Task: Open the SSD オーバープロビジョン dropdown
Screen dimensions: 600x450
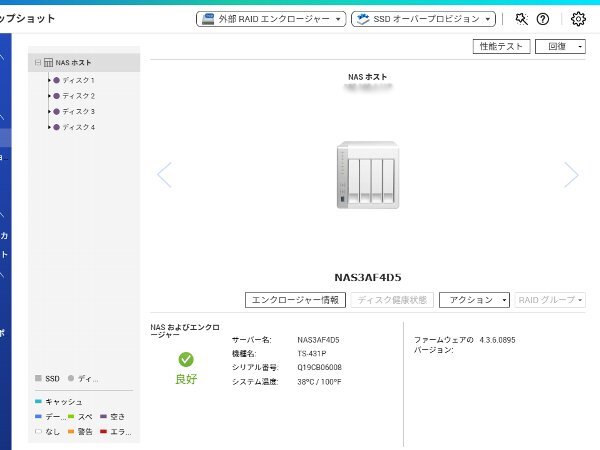Action: tap(423, 19)
